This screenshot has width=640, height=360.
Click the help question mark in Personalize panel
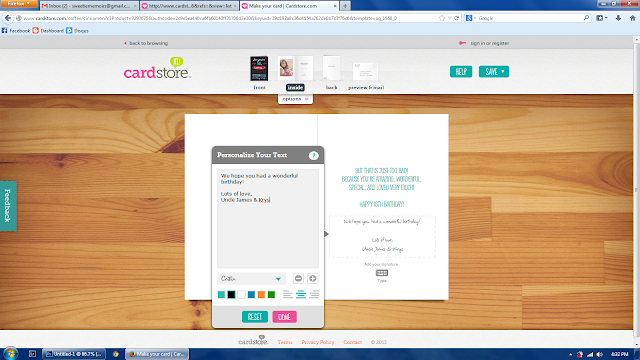(x=313, y=156)
